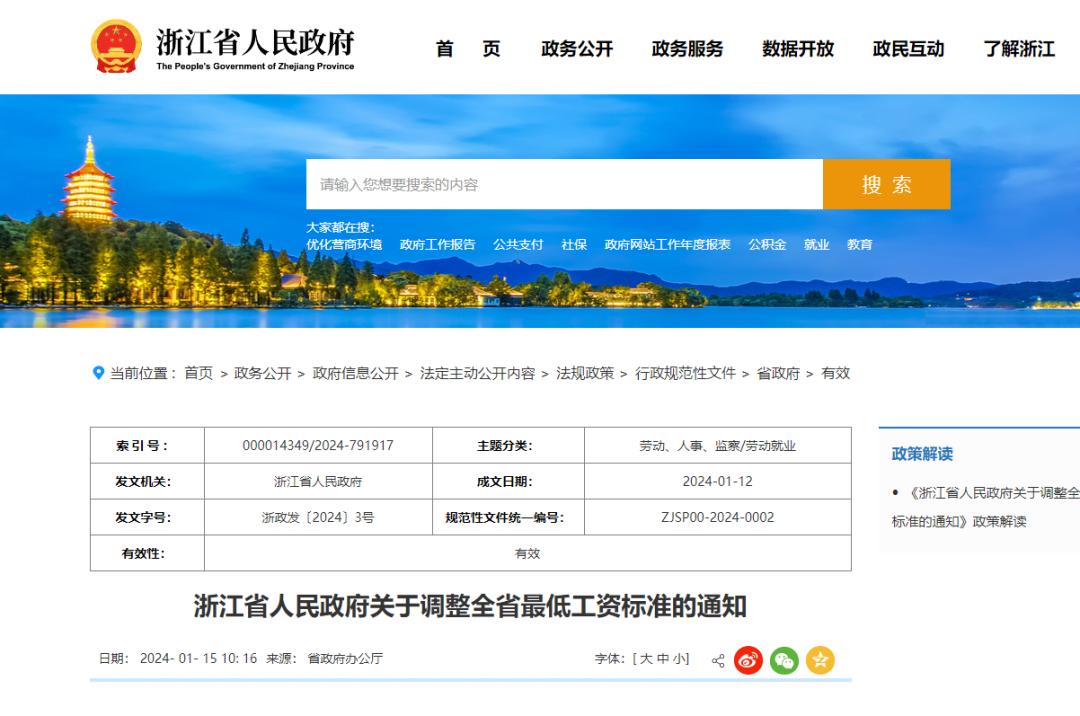Open the 政民互动 navigation menu
Screen dimensions: 1080x716
tap(908, 49)
